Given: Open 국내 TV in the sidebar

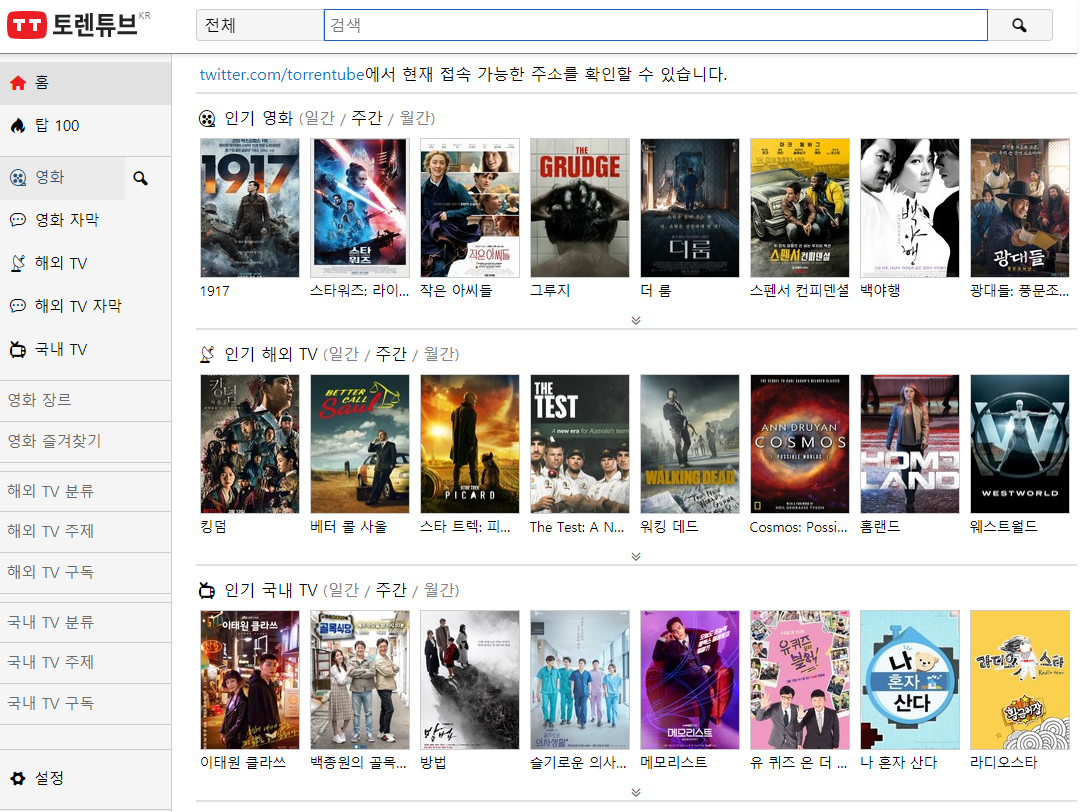Looking at the screenshot, I should [x=85, y=349].
